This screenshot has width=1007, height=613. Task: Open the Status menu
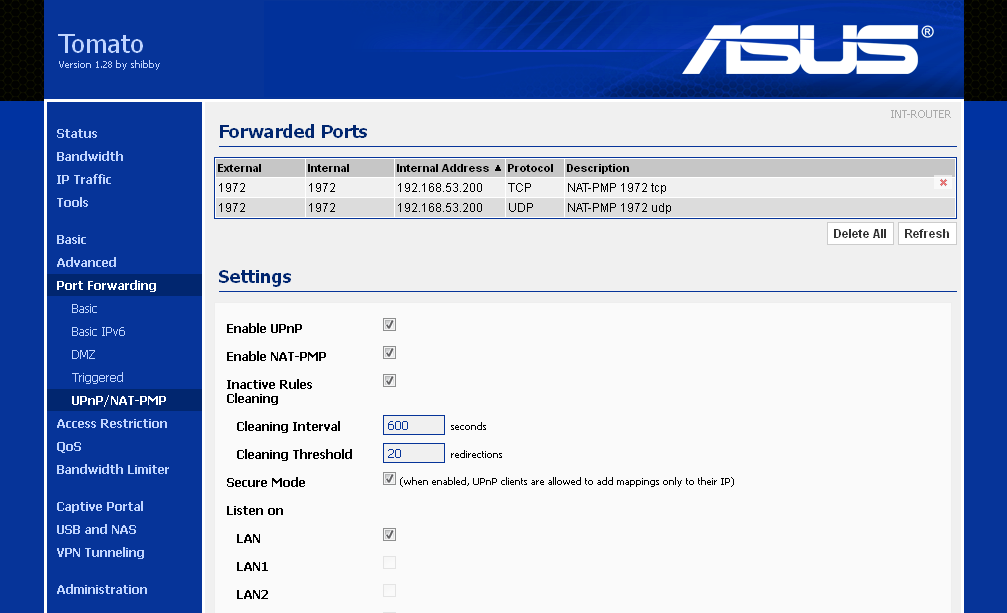coord(76,134)
